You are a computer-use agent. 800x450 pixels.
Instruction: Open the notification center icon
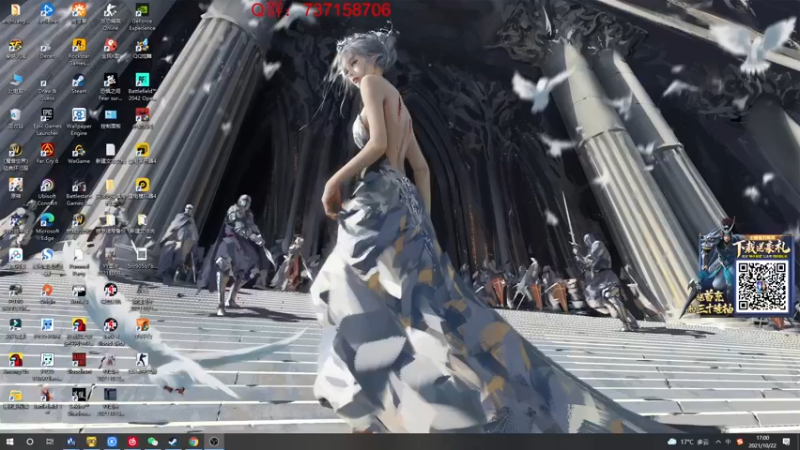pyautogui.click(x=787, y=442)
